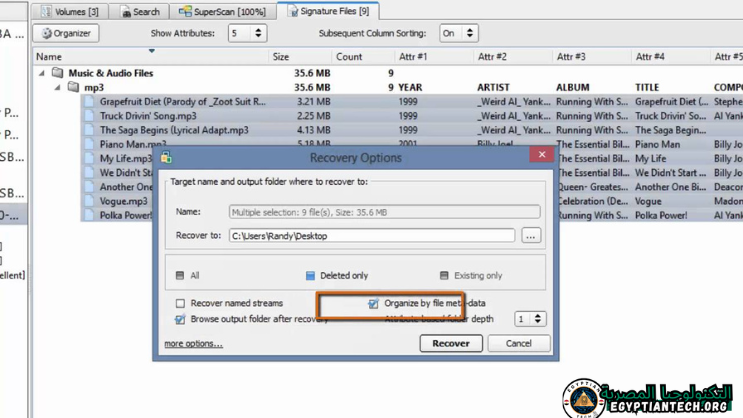Browse for output folder with ... button

click(531, 236)
